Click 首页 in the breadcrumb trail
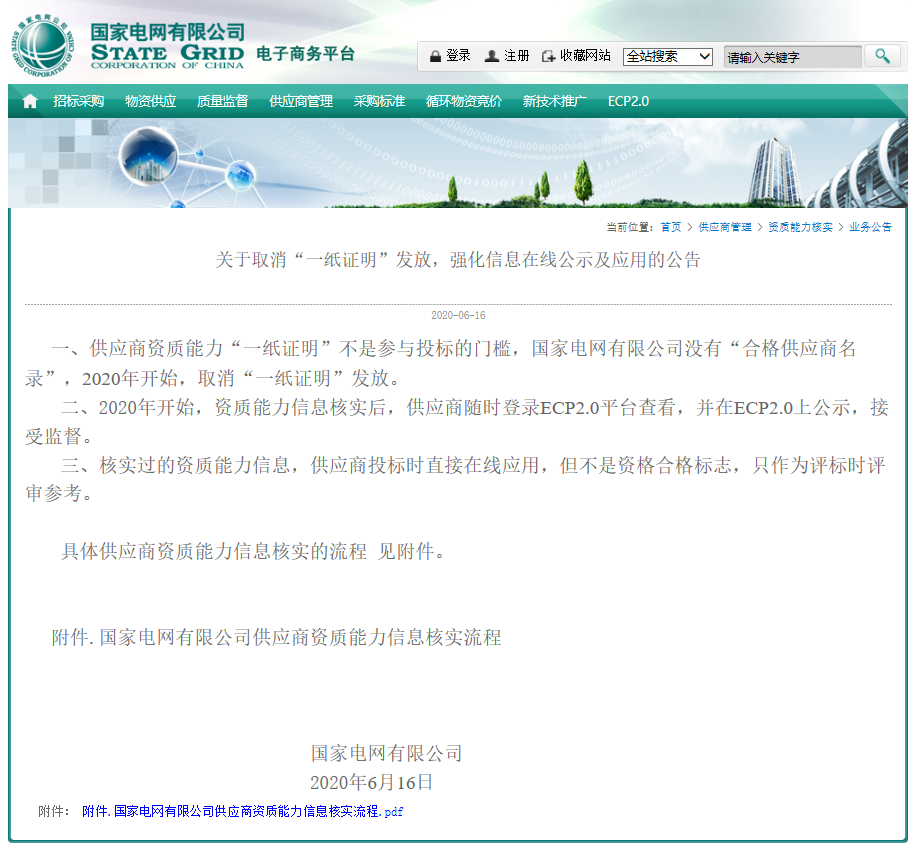The image size is (912, 845). tap(669, 226)
